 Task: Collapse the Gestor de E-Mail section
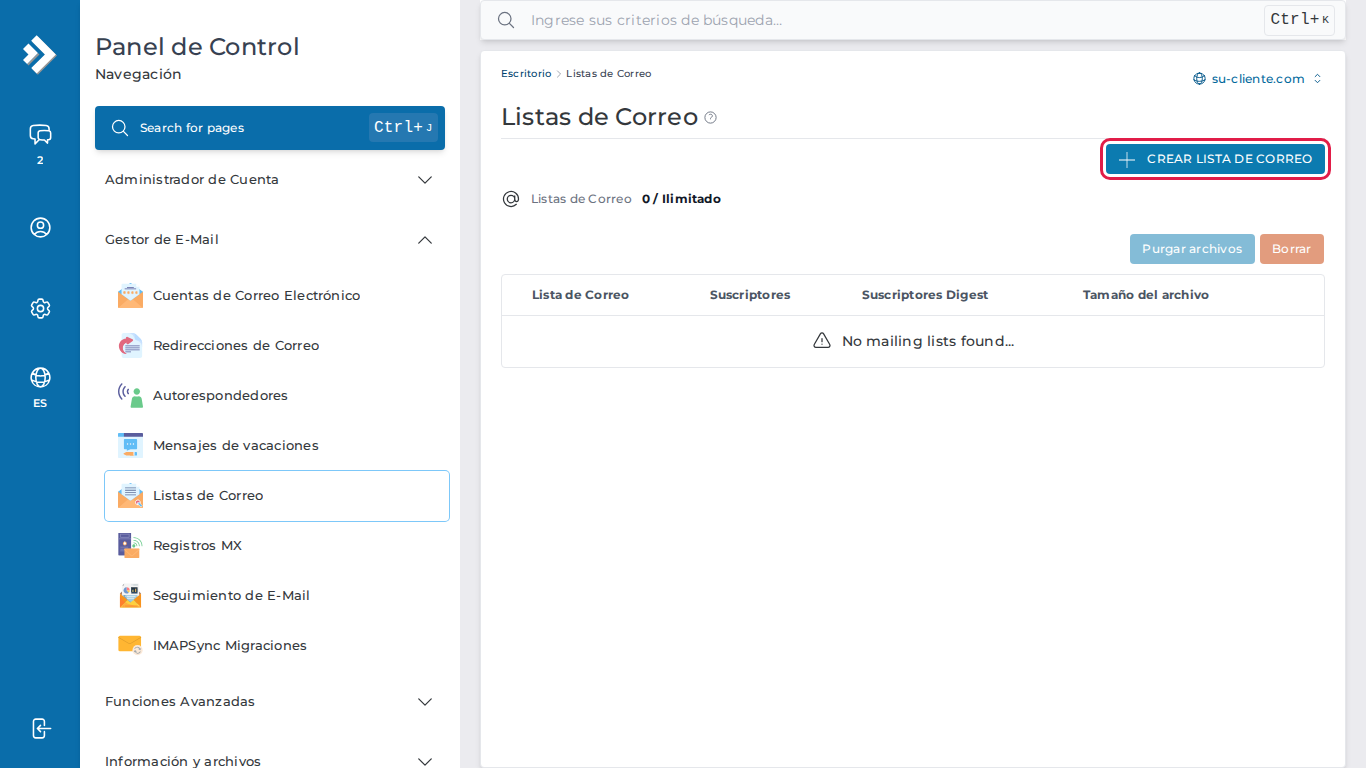tap(270, 240)
